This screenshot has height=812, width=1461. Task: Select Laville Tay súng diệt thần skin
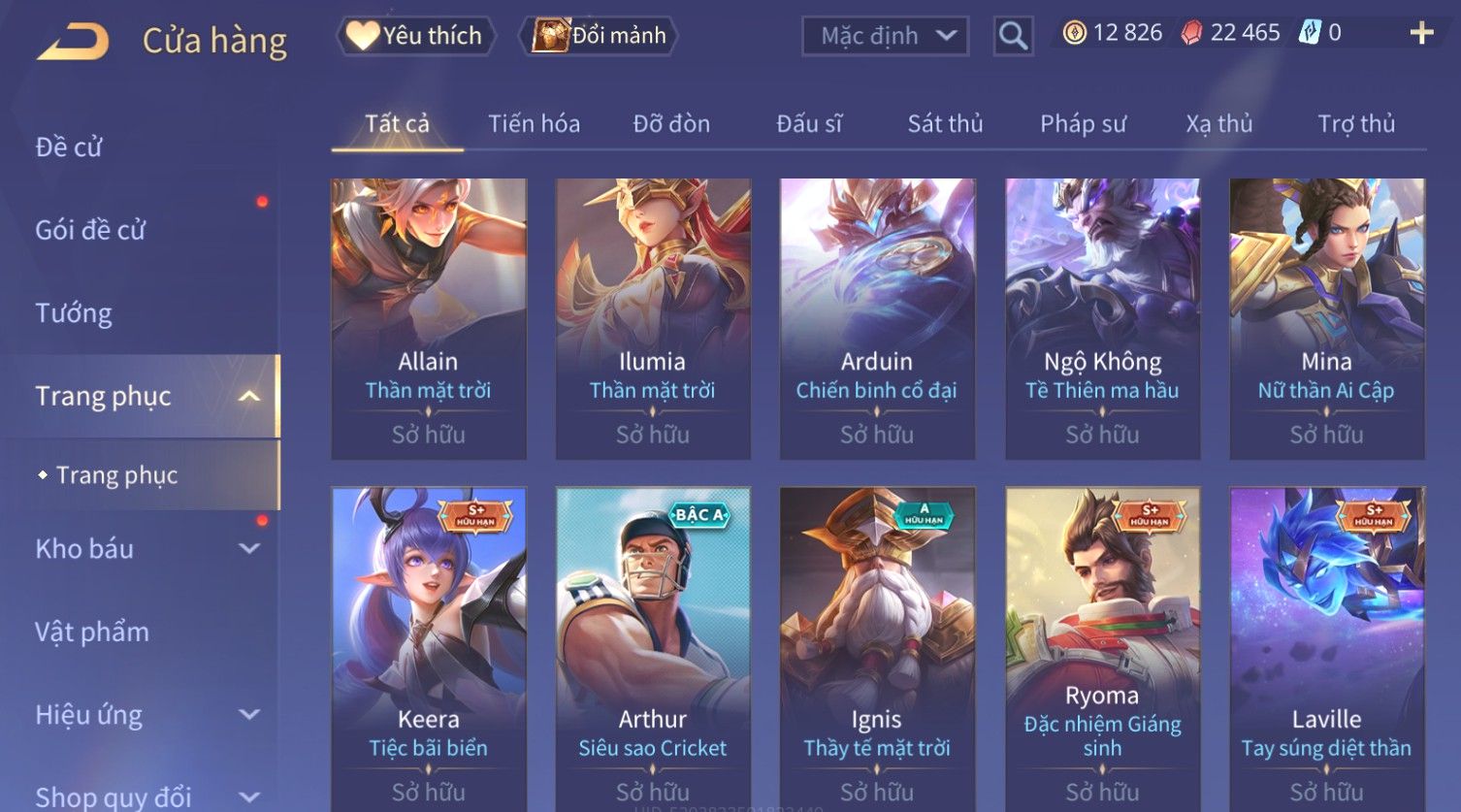coord(1326,648)
